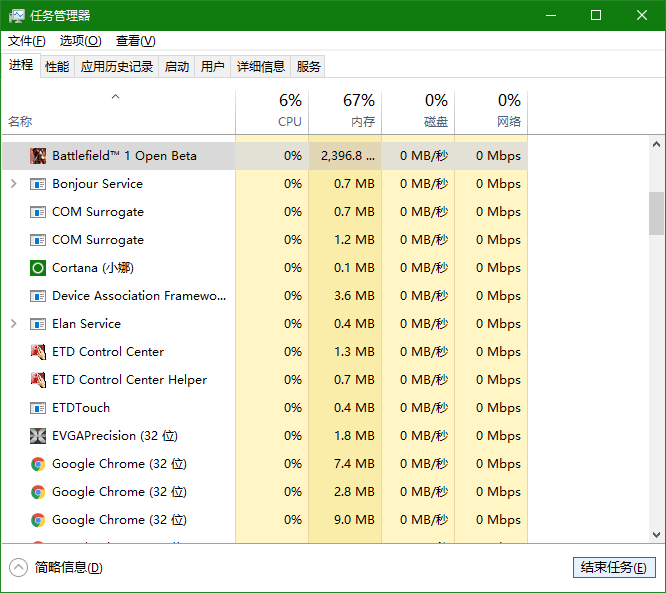Viewport: 666px width, 593px height.
Task: Switch to the 服务 tab
Action: (308, 67)
